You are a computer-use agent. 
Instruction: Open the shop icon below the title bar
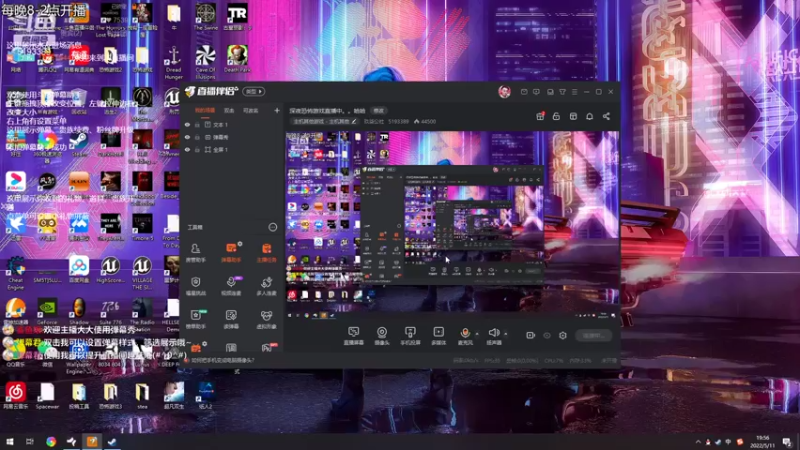(573, 116)
